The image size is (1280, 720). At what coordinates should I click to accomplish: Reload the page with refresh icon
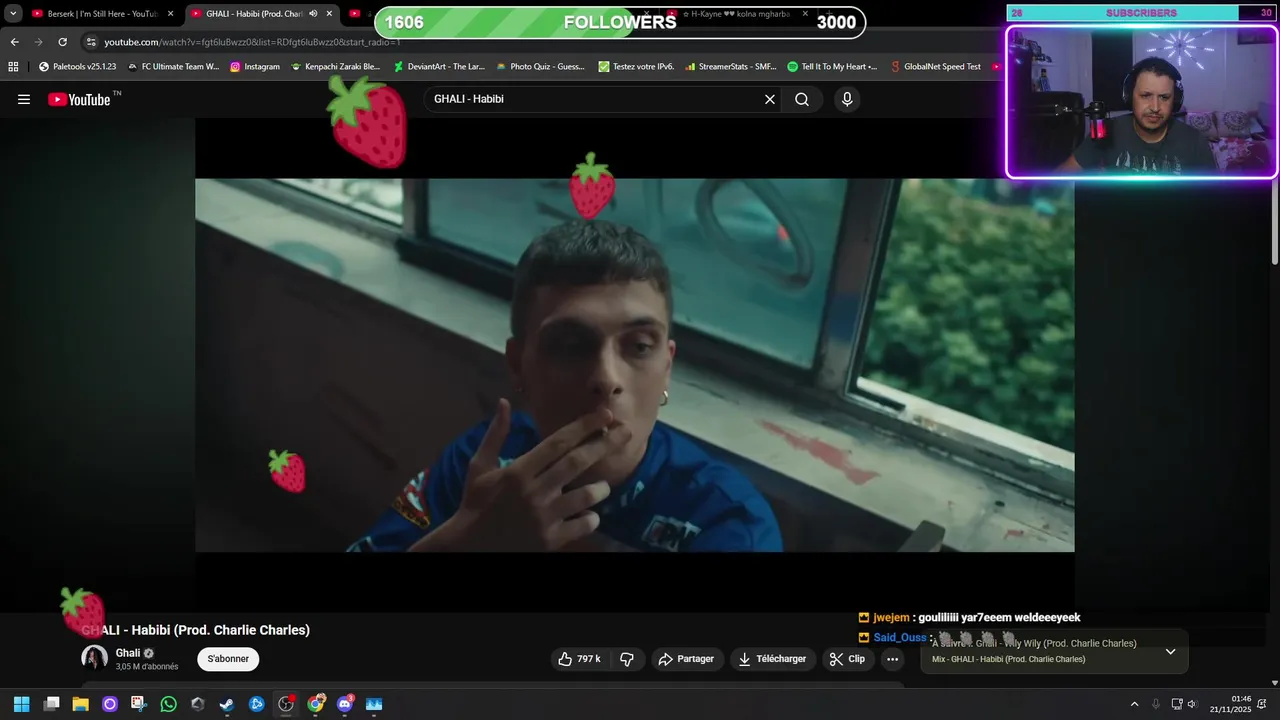[62, 42]
